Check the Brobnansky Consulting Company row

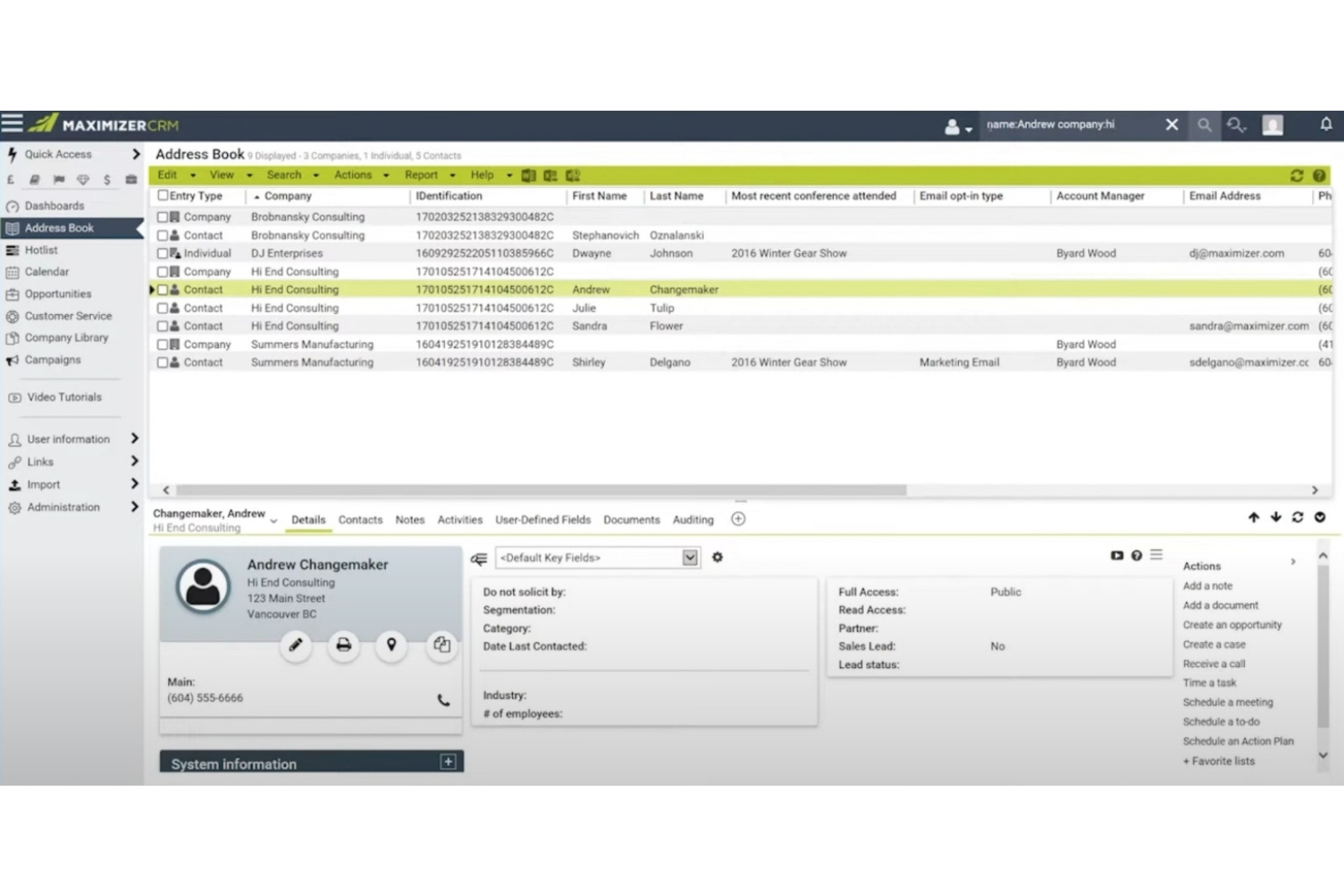(x=163, y=217)
